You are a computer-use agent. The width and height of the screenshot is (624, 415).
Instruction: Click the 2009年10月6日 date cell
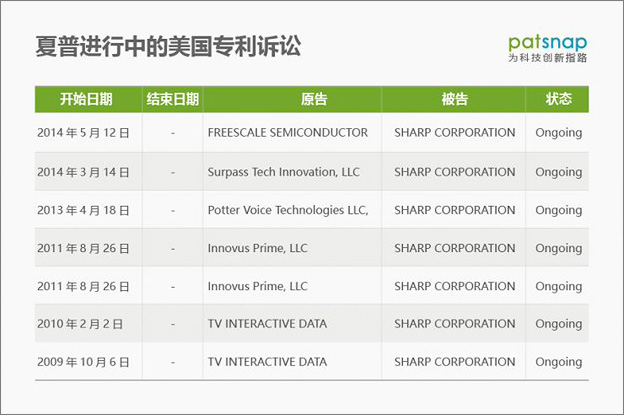click(x=83, y=362)
